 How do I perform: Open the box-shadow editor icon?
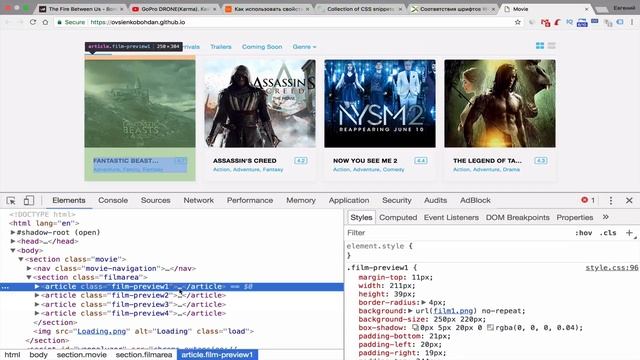click(415, 328)
